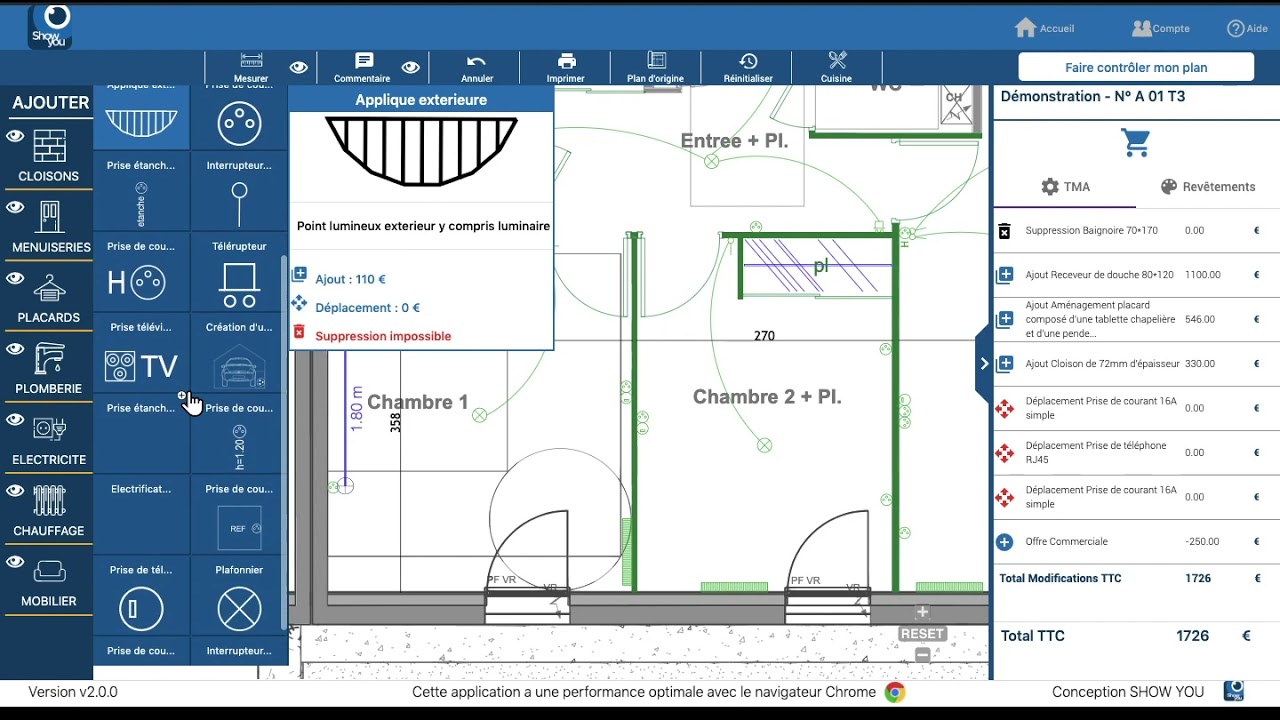Show the Plan d'origine

pos(656,67)
